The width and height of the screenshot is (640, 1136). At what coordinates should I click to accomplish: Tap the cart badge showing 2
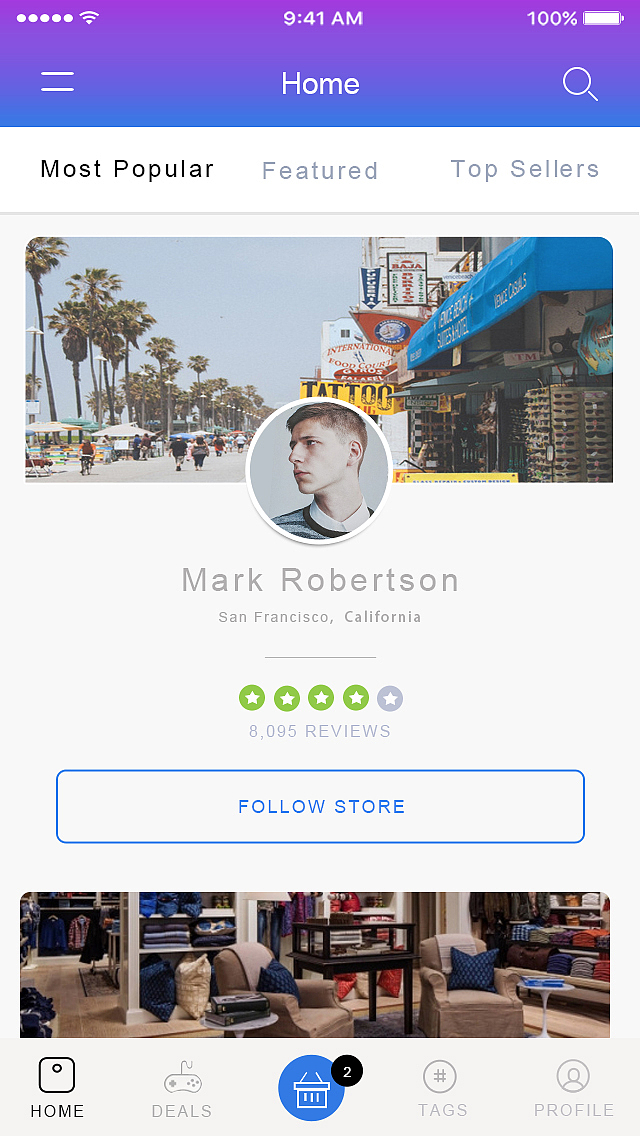point(347,1072)
